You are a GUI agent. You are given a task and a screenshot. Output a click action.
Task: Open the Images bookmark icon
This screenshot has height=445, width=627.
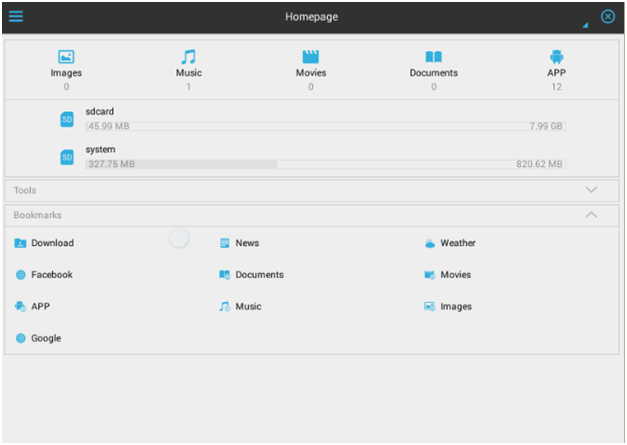[430, 307]
